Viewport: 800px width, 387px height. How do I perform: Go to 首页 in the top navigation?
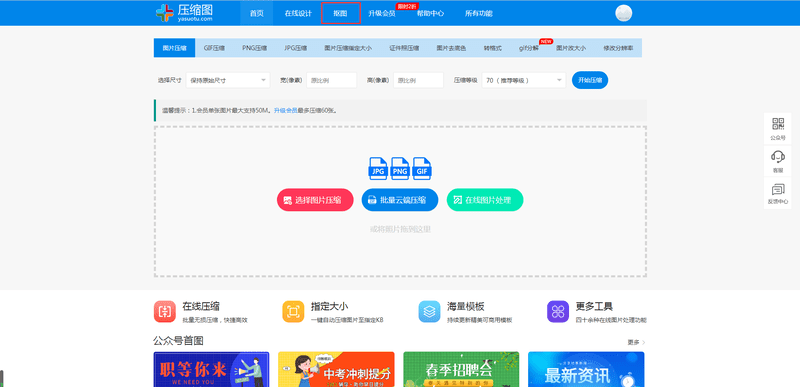[257, 13]
